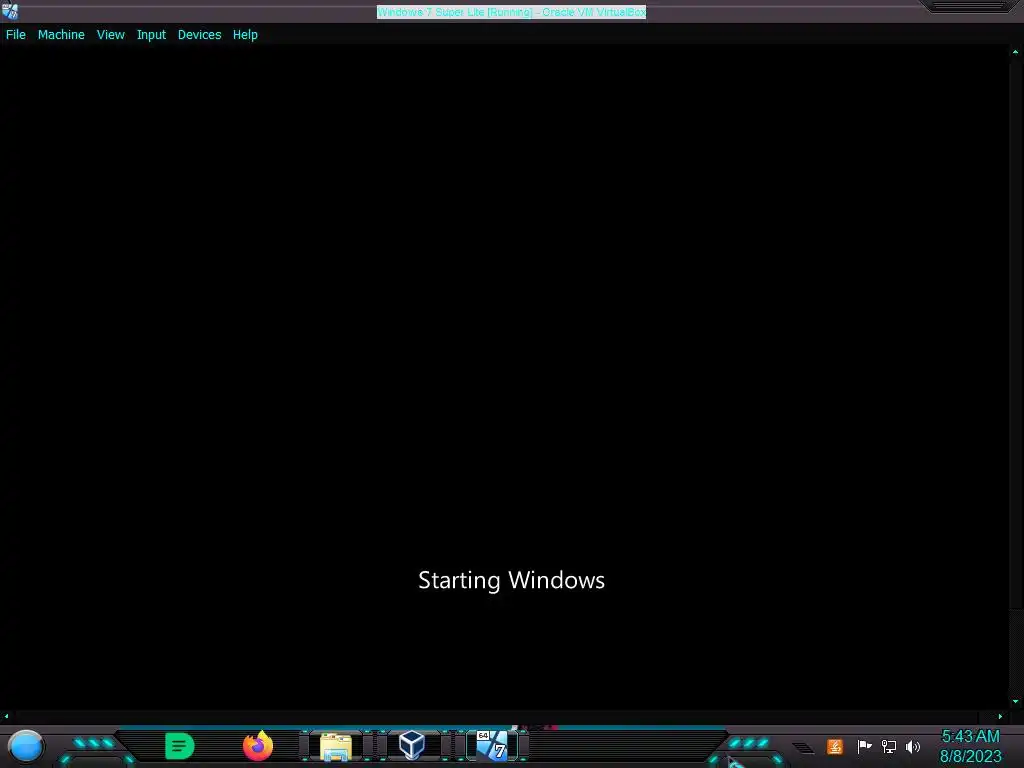Open the Machine menu

pos(61,35)
